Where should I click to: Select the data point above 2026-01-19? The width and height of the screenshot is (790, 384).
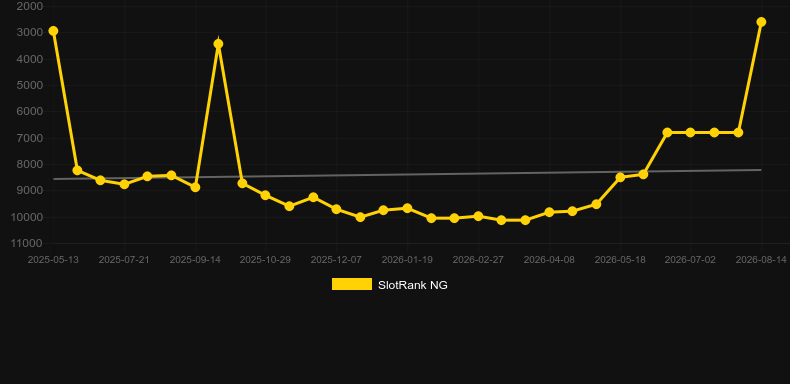(407, 208)
